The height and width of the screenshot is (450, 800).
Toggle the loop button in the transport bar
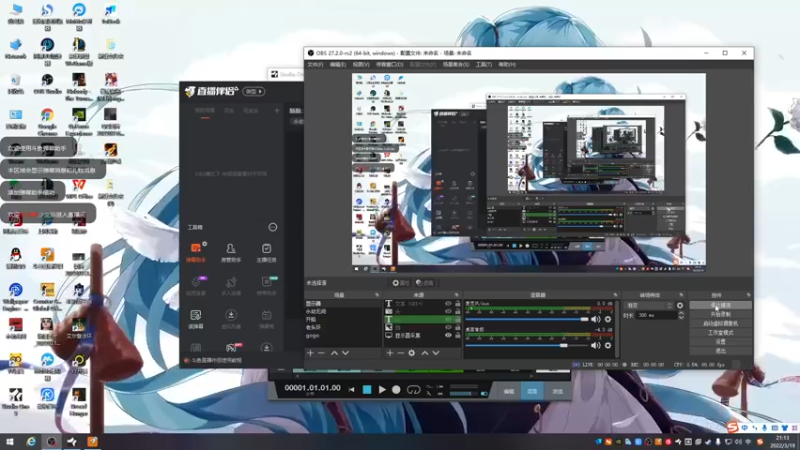(x=413, y=390)
